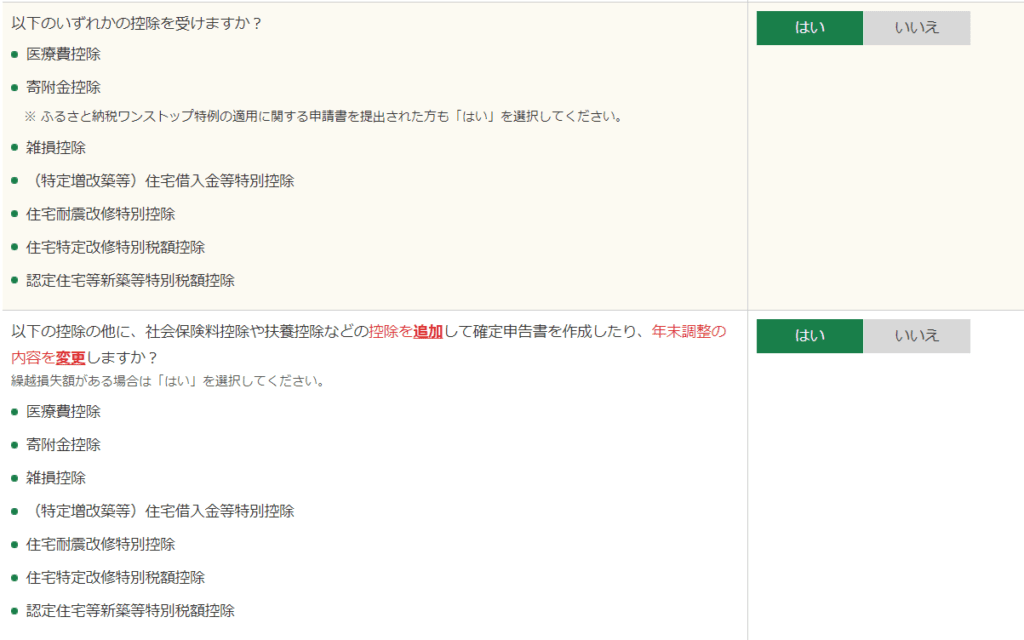Choose いいえ for the 控除を追加 or 年末調整変更 question
The image size is (1024, 640).
coord(917,336)
